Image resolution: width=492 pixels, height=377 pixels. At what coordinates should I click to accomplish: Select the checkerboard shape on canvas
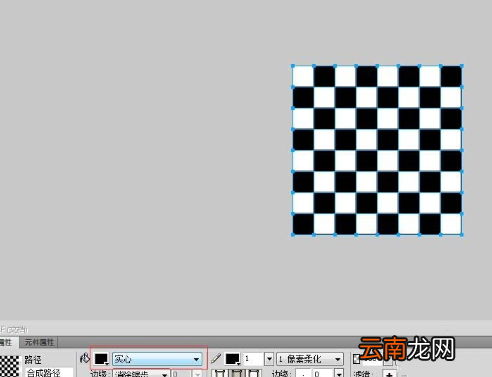377,150
